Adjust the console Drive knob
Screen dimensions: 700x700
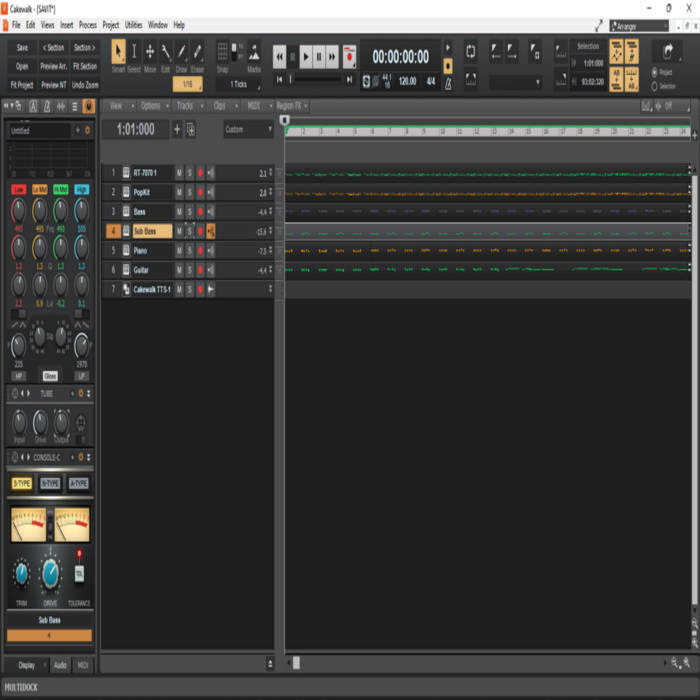click(x=50, y=573)
